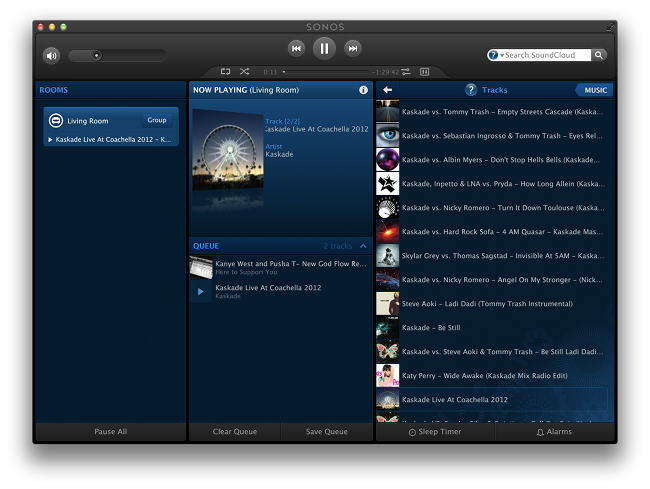Click butterfly artwork thumbnail for Be Still Ladi Dadi
This screenshot has width=650, height=489.
[388, 352]
